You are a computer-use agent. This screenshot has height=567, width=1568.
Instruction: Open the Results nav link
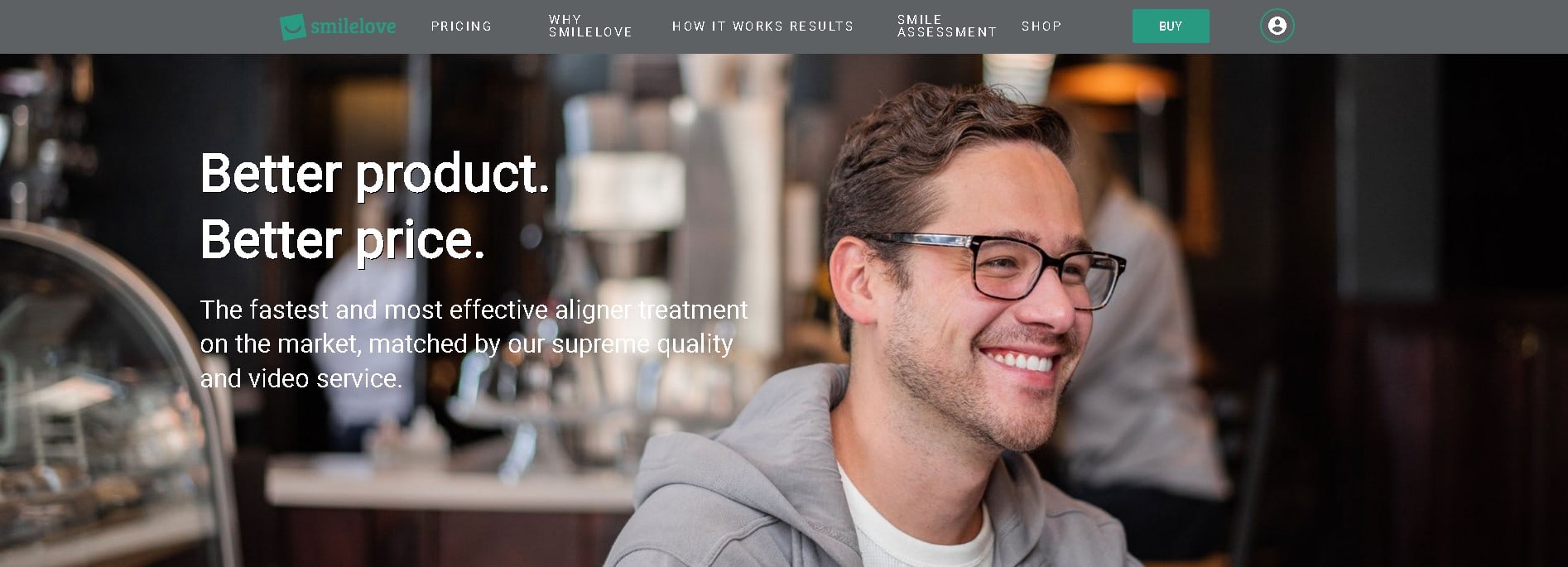(821, 26)
